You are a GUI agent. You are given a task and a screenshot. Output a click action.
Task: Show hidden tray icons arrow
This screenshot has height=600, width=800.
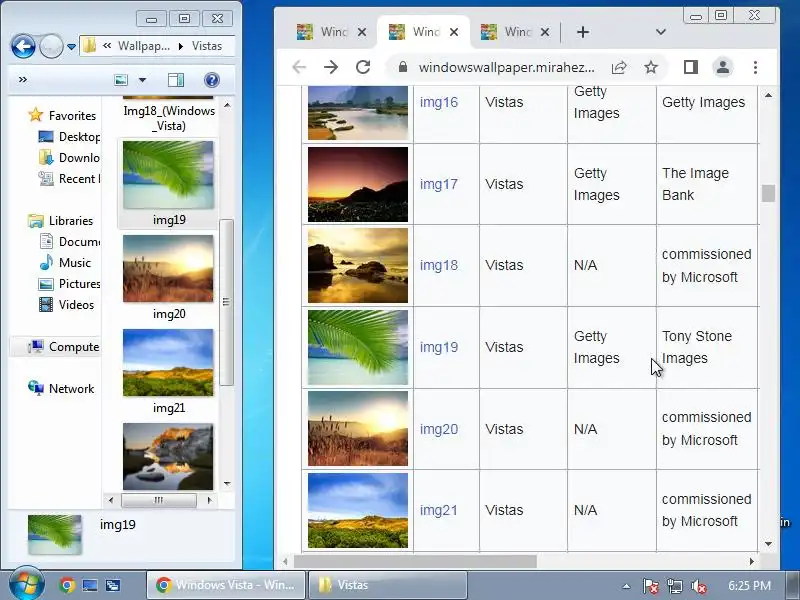click(627, 586)
